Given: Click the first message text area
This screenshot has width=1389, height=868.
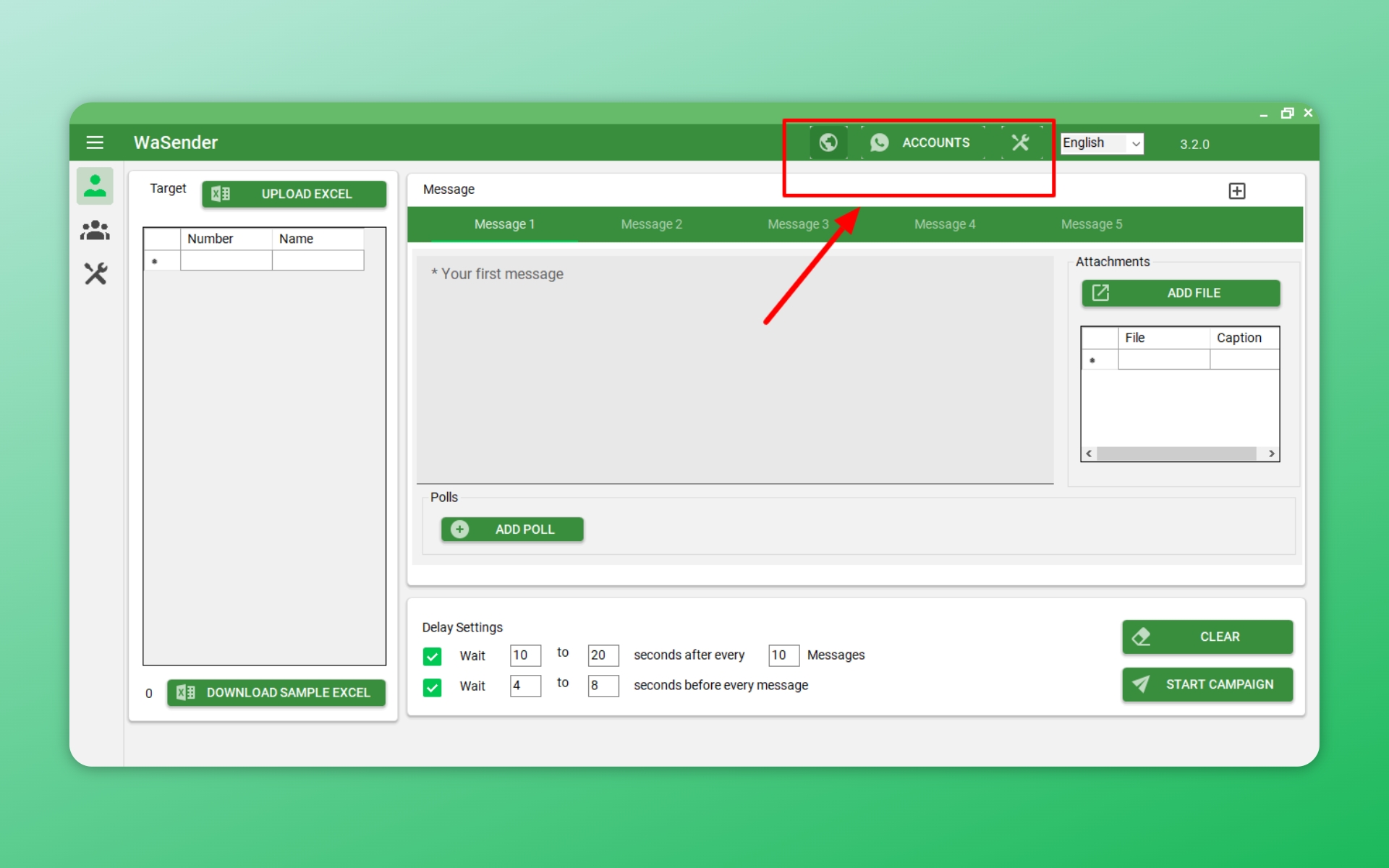Looking at the screenshot, I should [x=734, y=369].
